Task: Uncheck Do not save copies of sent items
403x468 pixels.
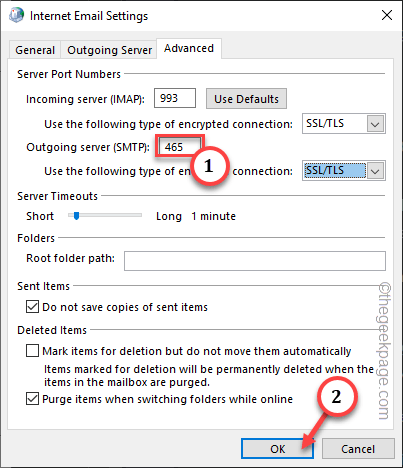Action: pos(32,307)
